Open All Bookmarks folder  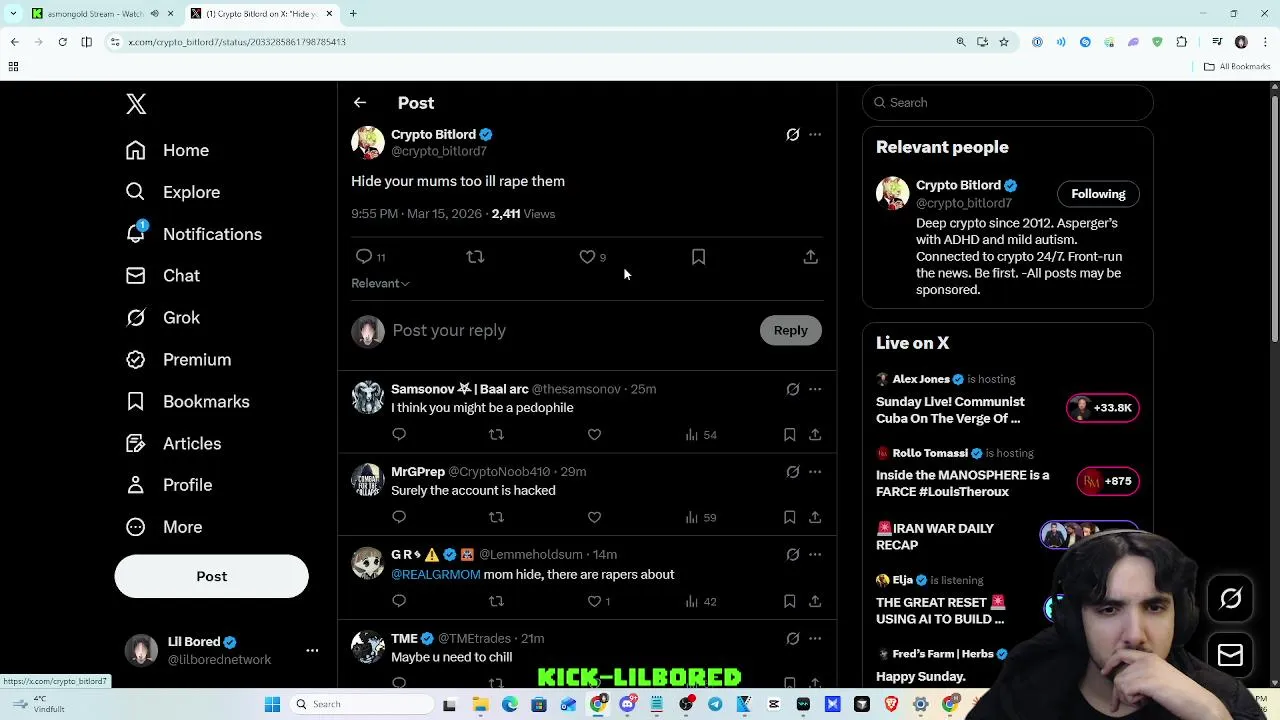click(x=1237, y=67)
